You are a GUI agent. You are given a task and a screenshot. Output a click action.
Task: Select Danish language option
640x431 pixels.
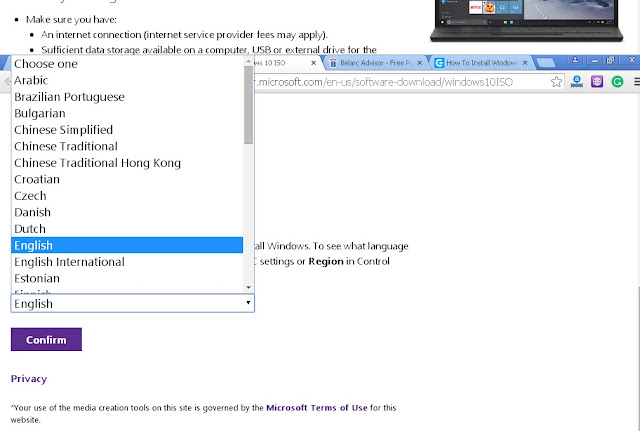[x=127, y=213]
